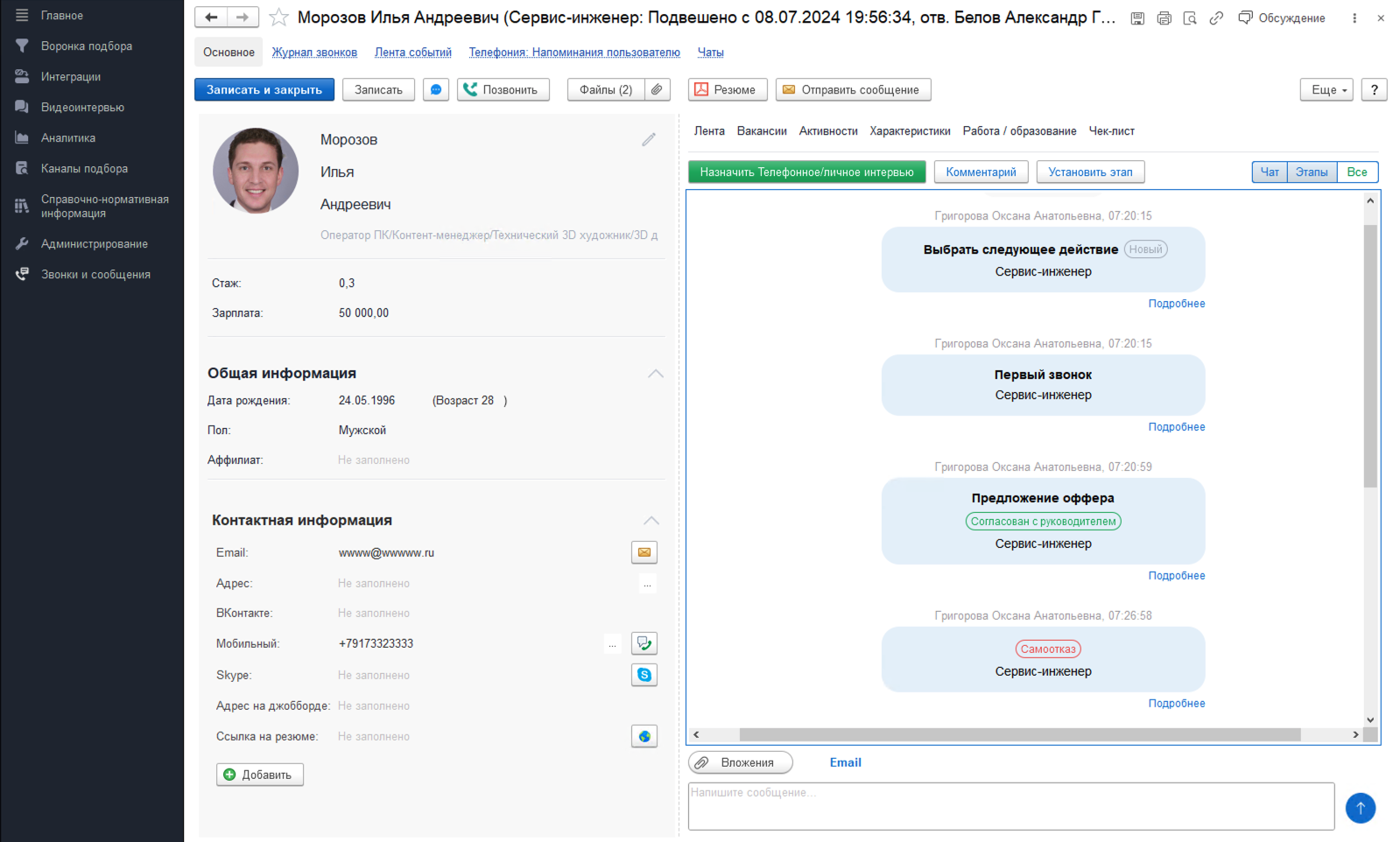
Task: Click the Напишите сообщение input field
Action: coord(1011,806)
